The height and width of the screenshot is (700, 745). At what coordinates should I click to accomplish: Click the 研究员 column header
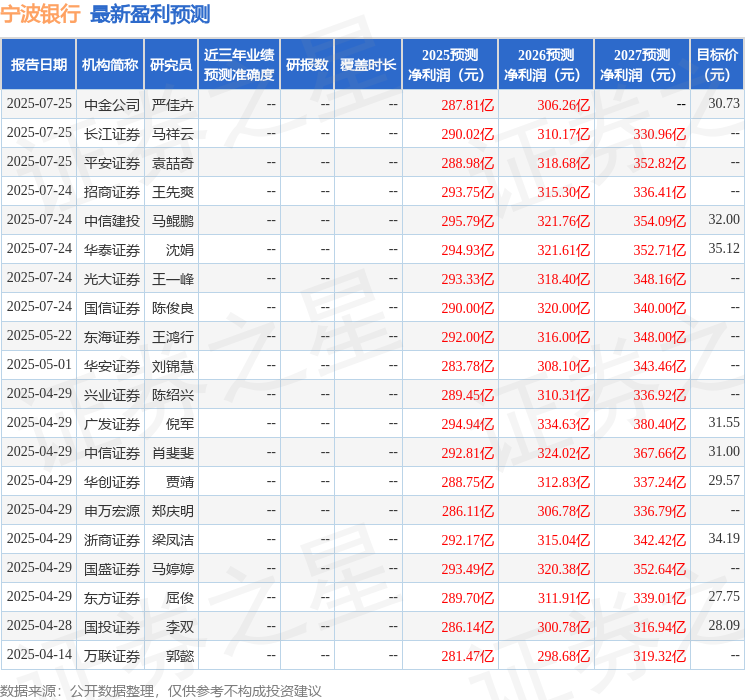click(x=171, y=65)
